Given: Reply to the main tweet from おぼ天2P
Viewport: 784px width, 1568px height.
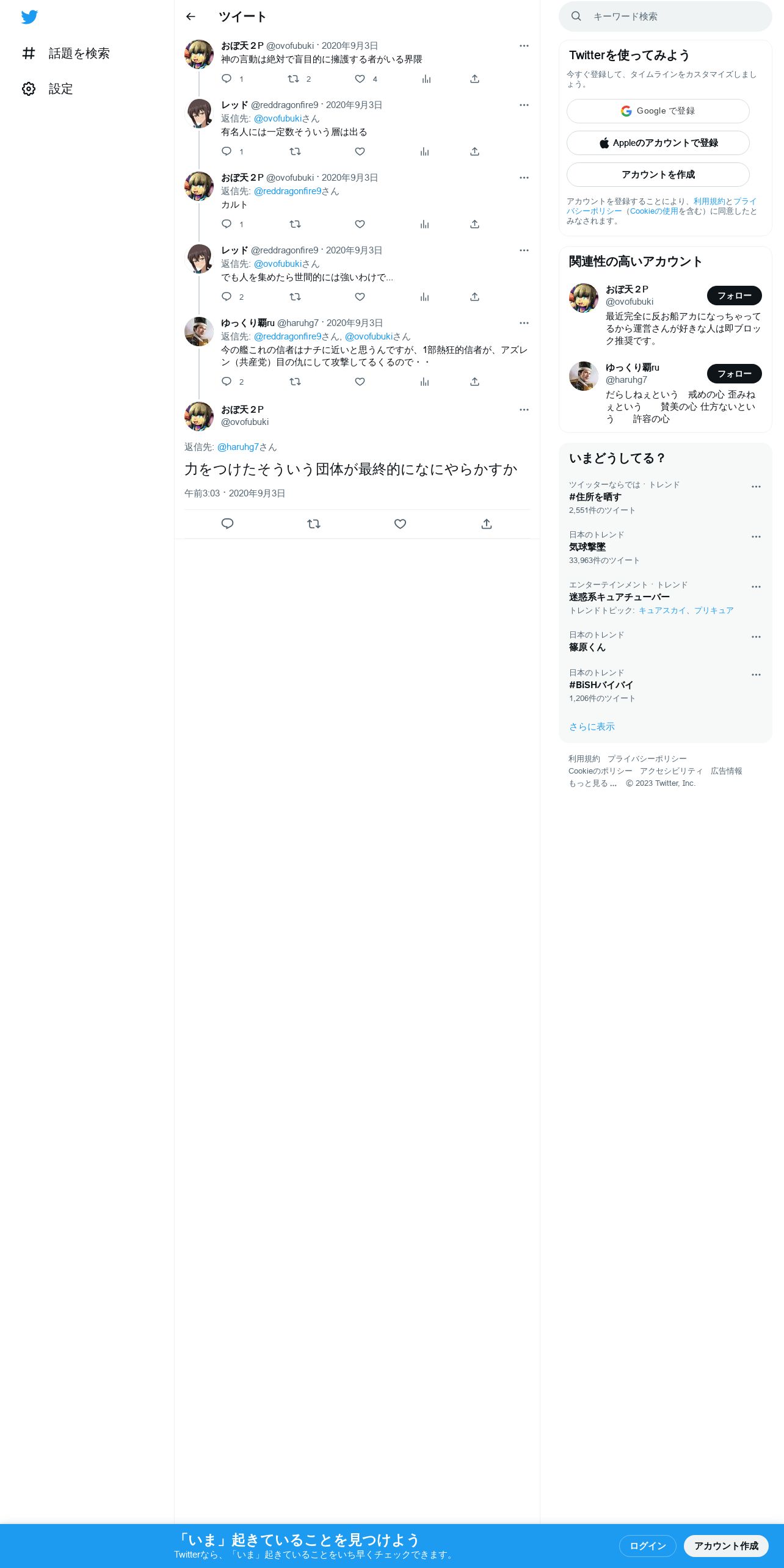Looking at the screenshot, I should pyautogui.click(x=227, y=524).
